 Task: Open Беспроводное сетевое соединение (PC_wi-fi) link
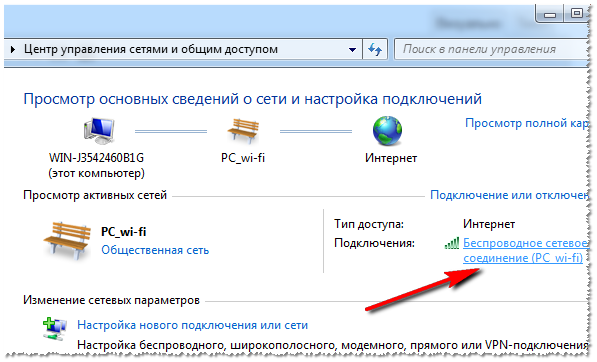(x=526, y=250)
